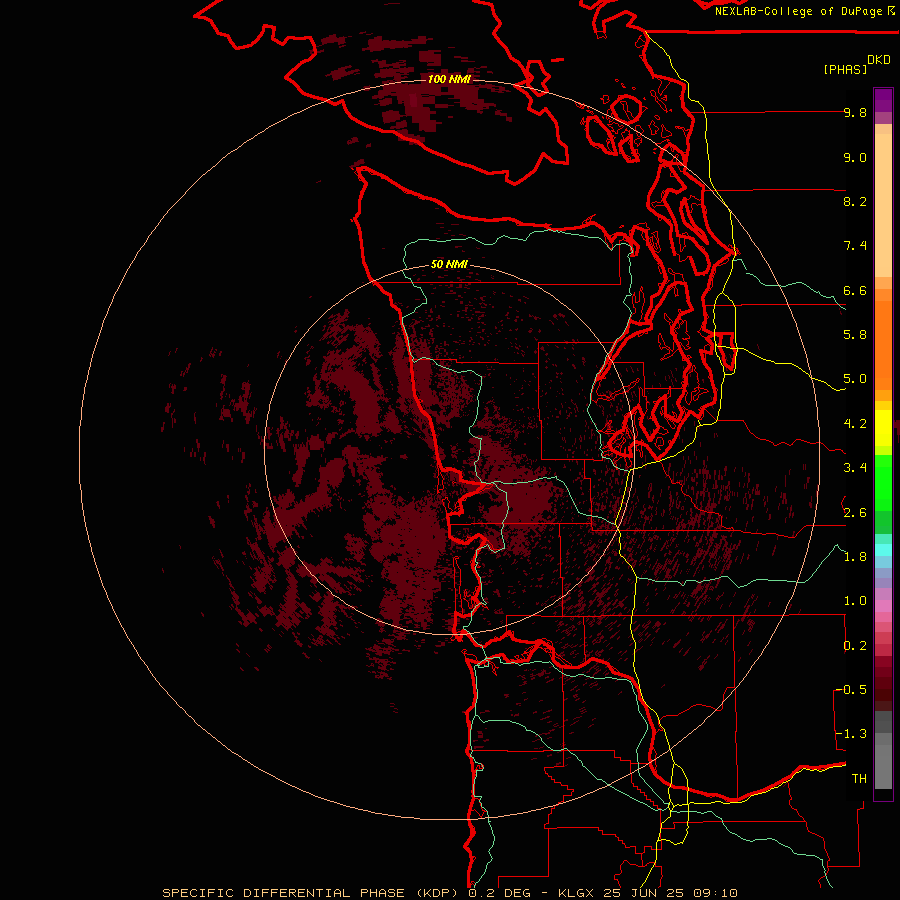Select the -0.5 value on the color scale
900x900 pixels.
tap(851, 690)
